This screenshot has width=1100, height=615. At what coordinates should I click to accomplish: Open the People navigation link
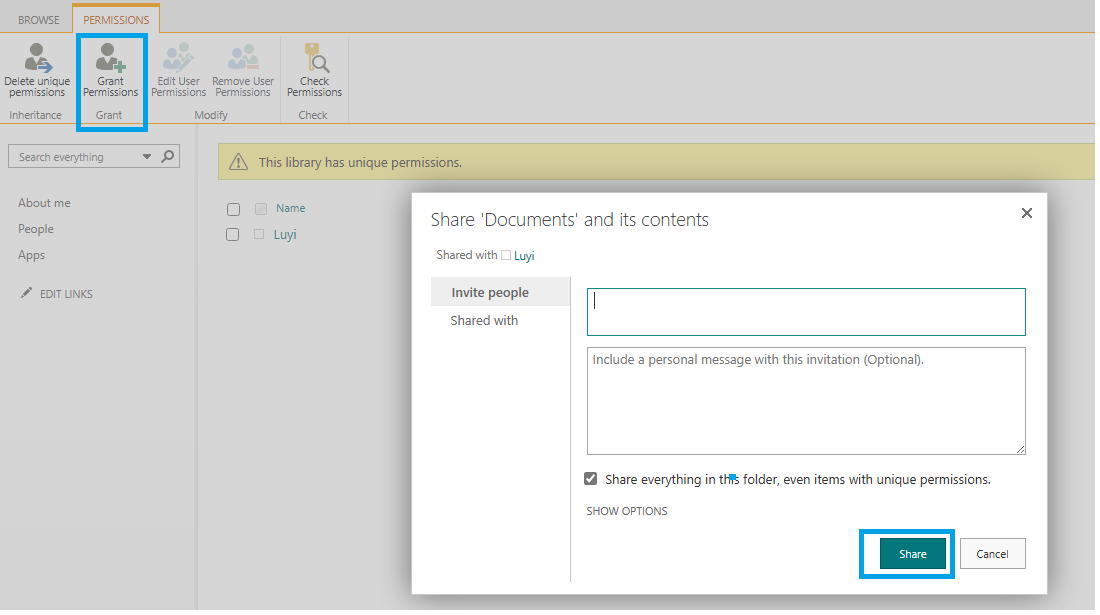(36, 229)
